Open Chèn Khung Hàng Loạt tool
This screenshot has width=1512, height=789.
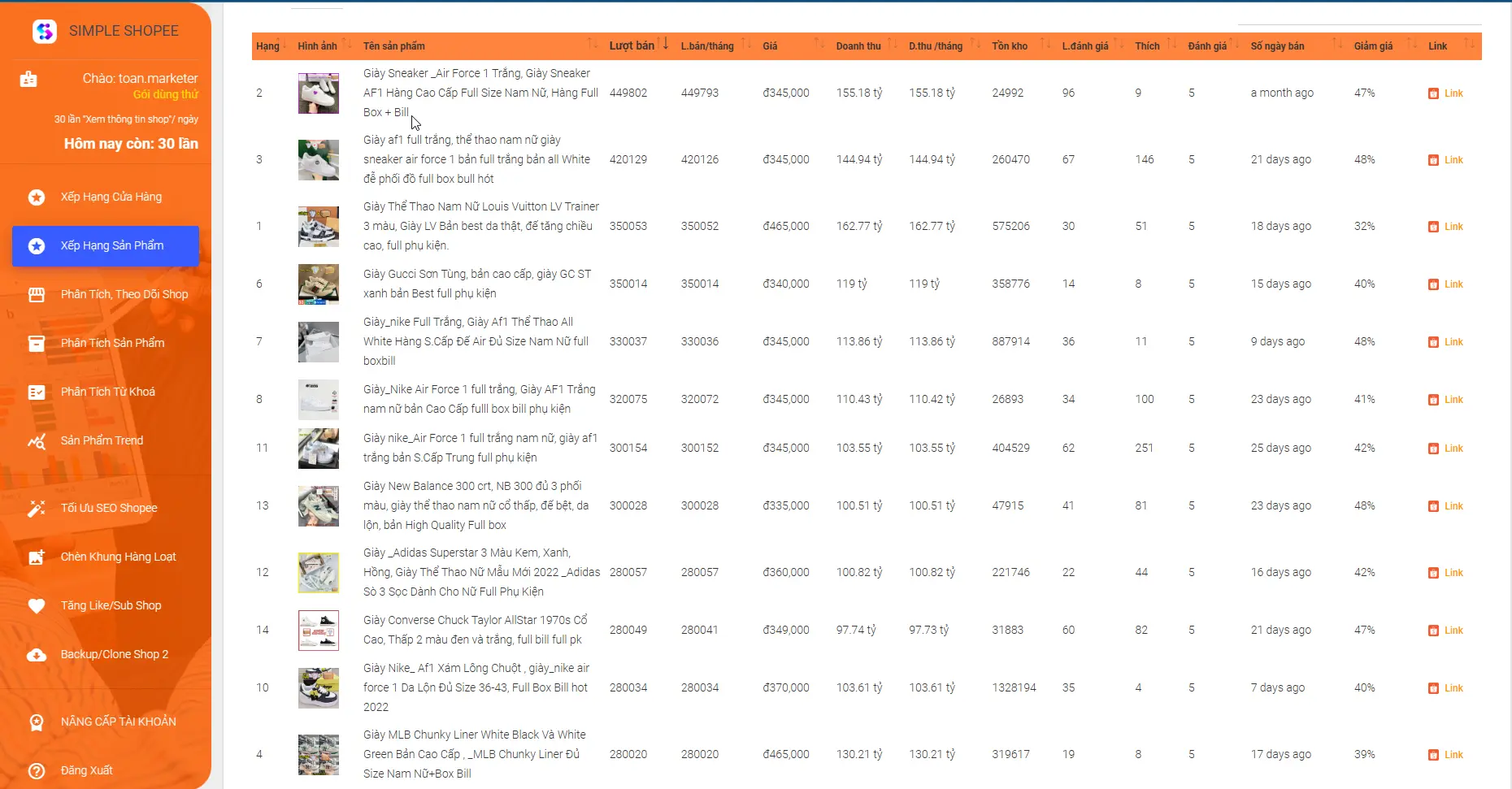(106, 557)
